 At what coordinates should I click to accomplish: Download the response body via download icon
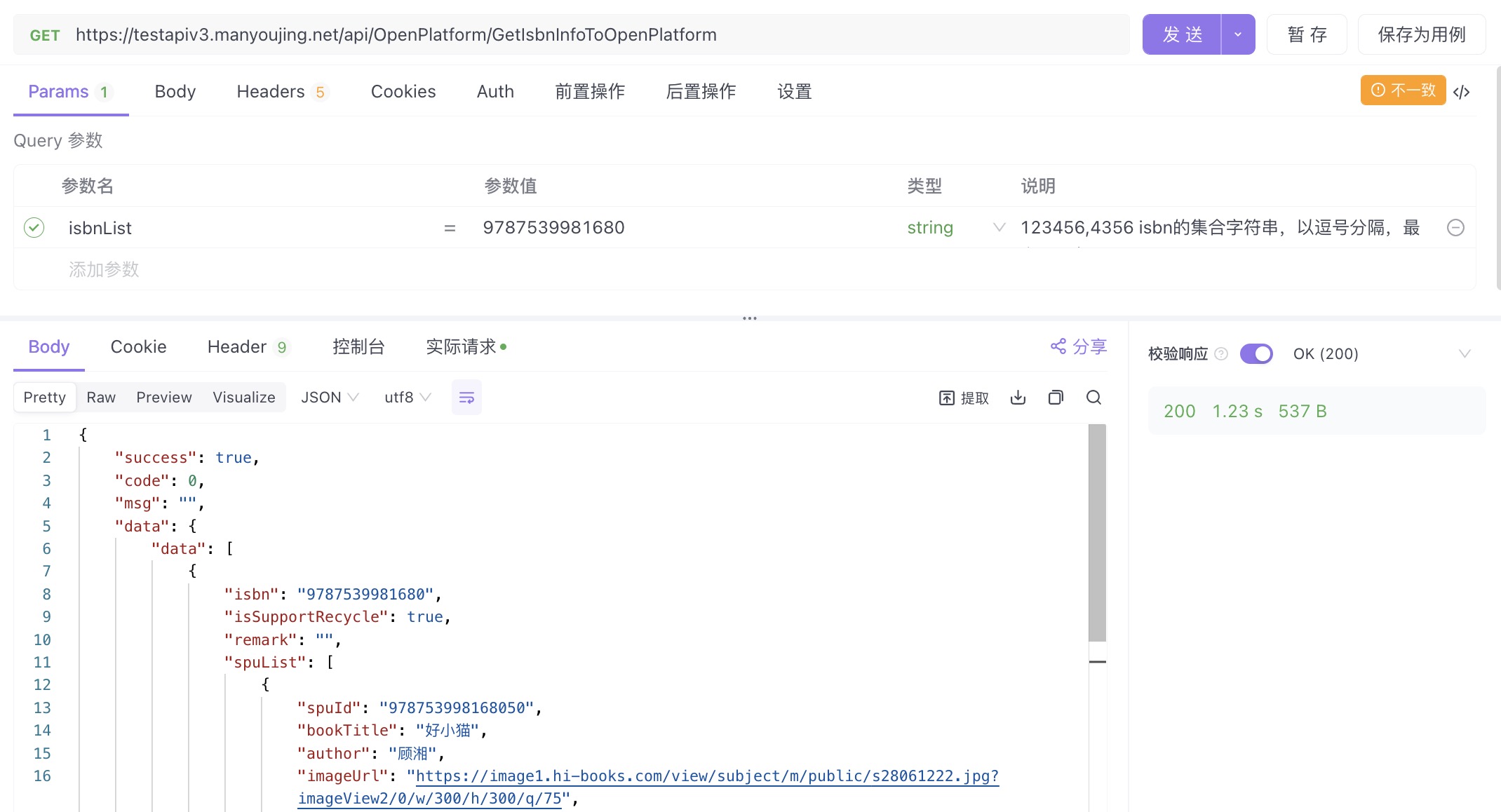coord(1018,398)
